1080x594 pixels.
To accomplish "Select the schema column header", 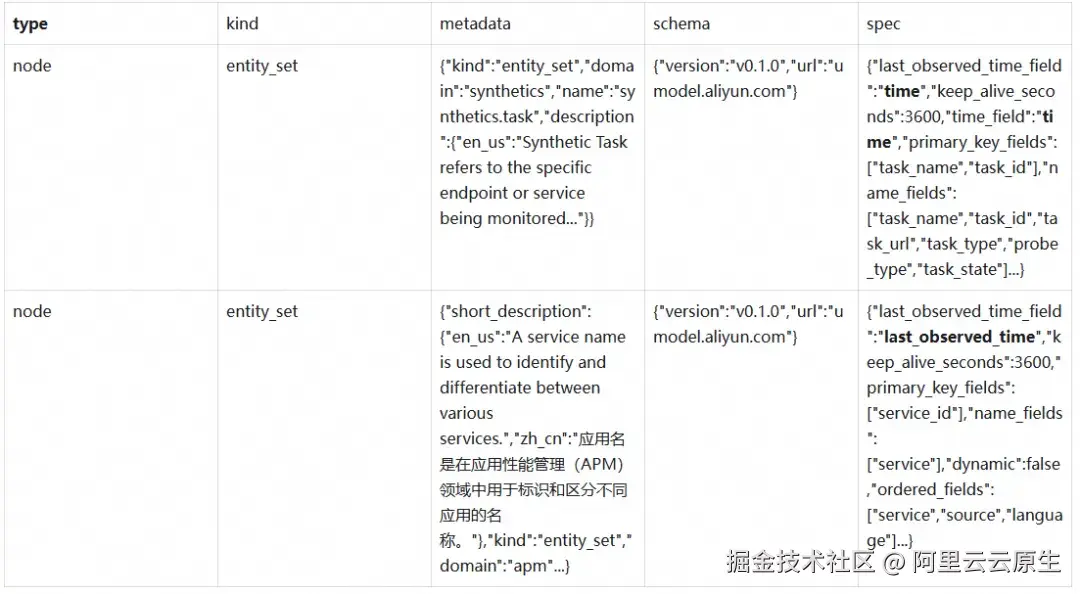I will 682,24.
